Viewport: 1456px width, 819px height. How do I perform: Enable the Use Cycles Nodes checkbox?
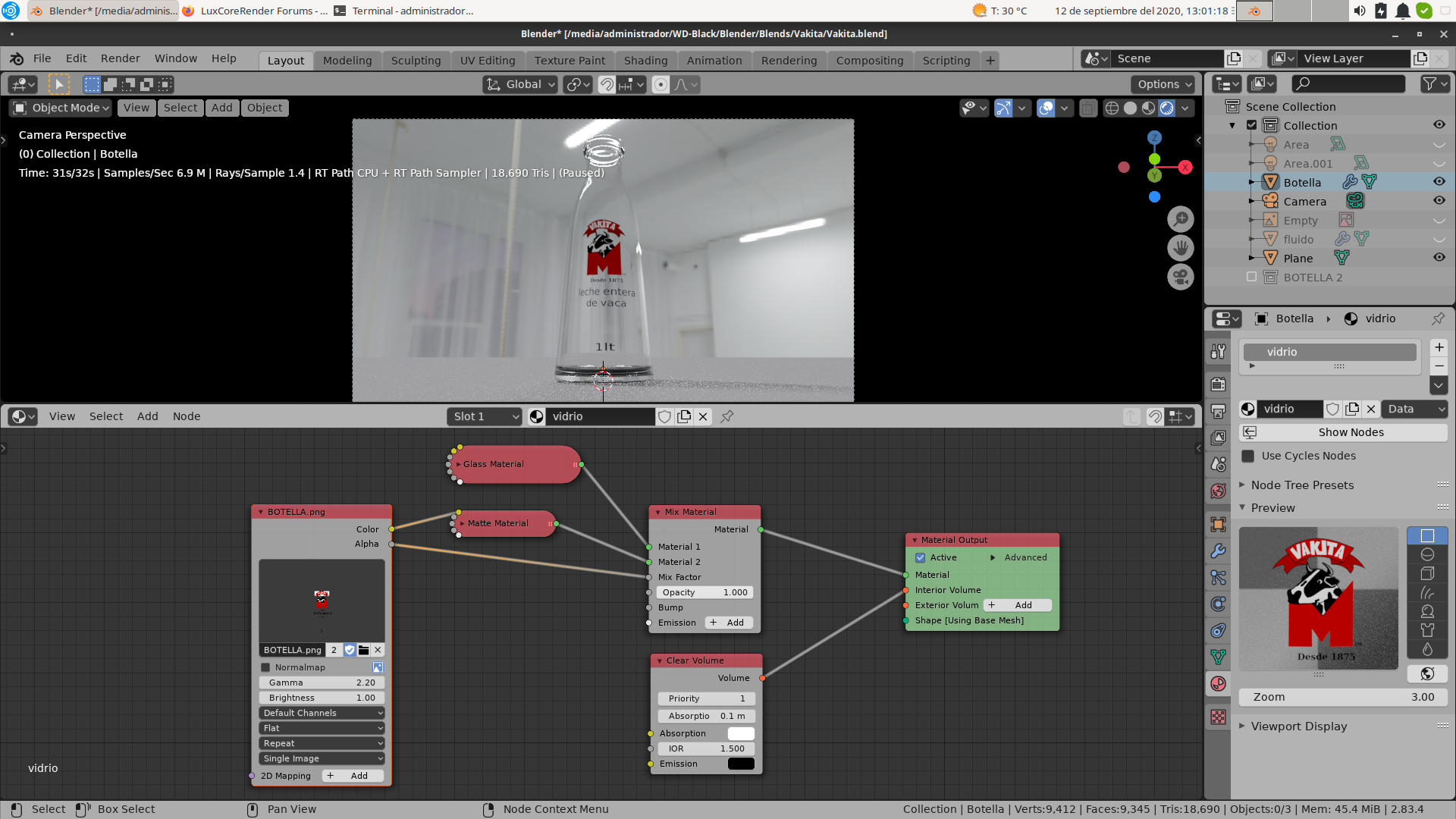(x=1248, y=456)
